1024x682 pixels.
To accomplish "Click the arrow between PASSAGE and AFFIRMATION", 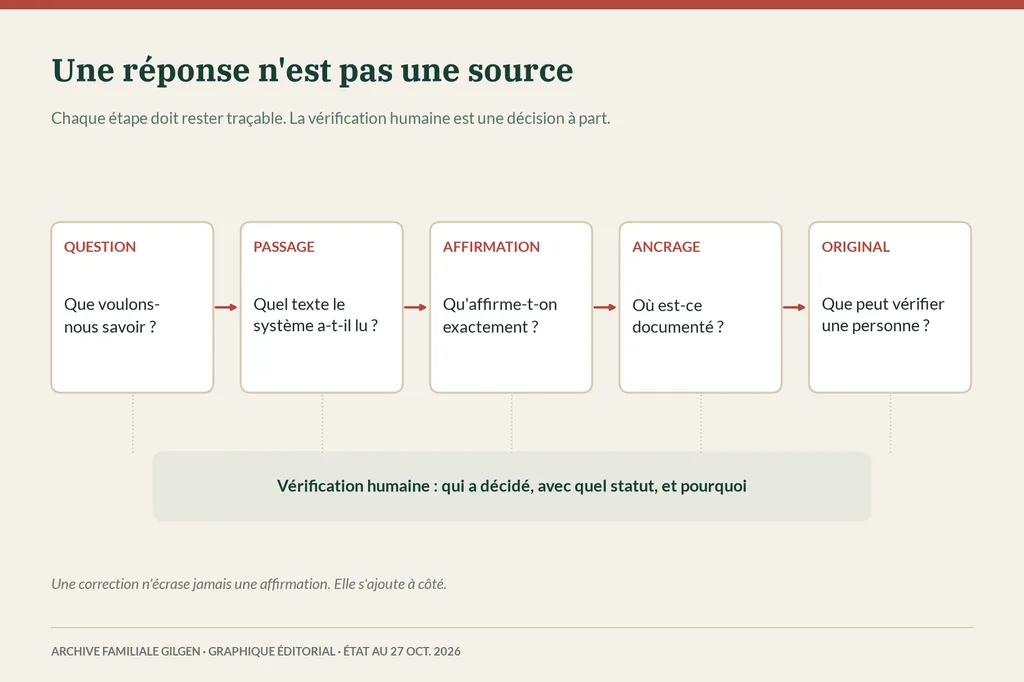I will pyautogui.click(x=415, y=307).
